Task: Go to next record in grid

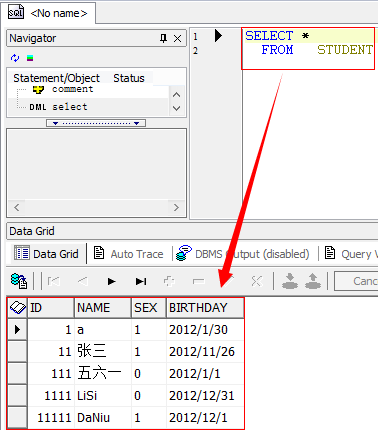Action: pos(112,281)
